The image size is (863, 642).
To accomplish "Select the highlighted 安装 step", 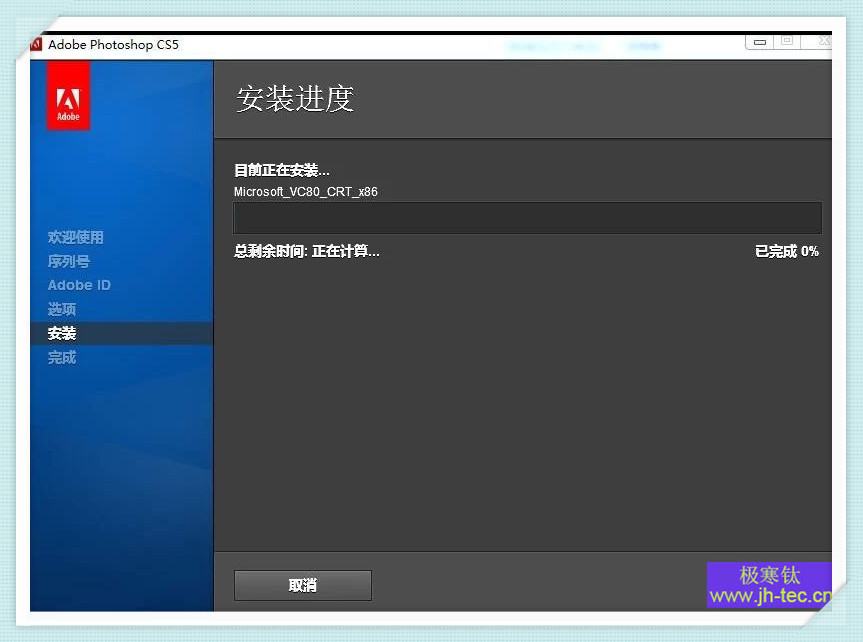I will pos(122,333).
